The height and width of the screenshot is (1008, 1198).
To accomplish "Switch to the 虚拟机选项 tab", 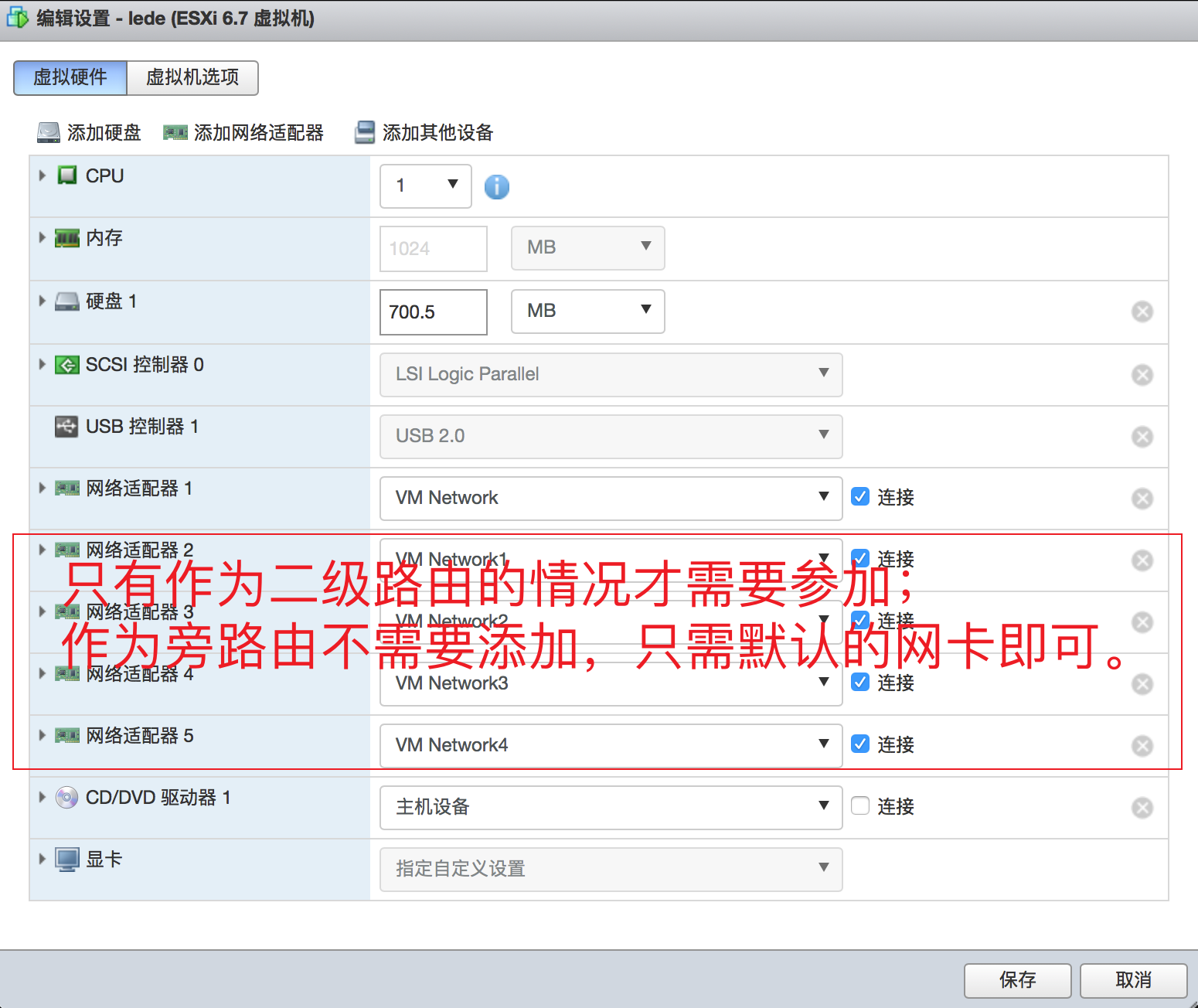I will (192, 77).
